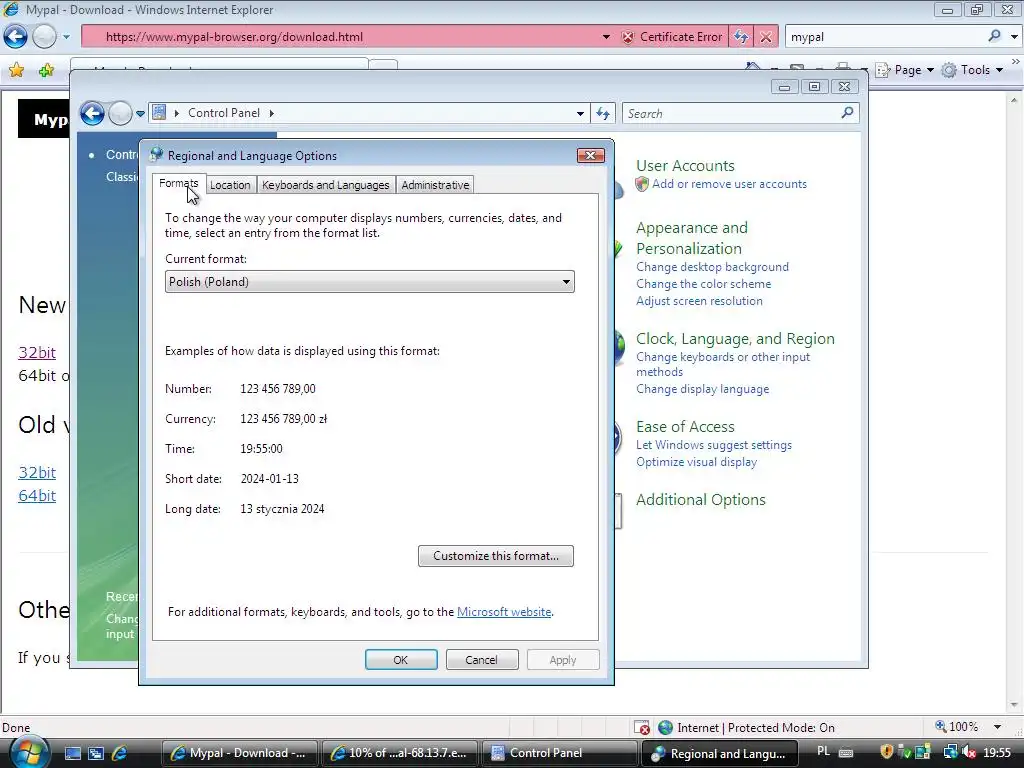
Task: Click Switch between windows quick launch icon
Action: (x=96, y=753)
